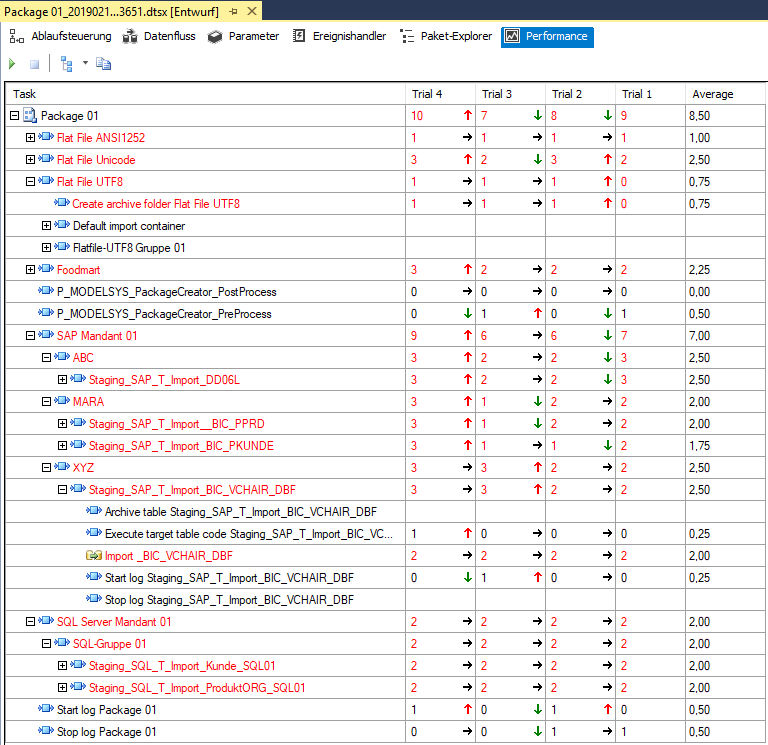Expand the Flat File ANSI1252 node
Image resolution: width=768 pixels, height=745 pixels.
pos(30,138)
